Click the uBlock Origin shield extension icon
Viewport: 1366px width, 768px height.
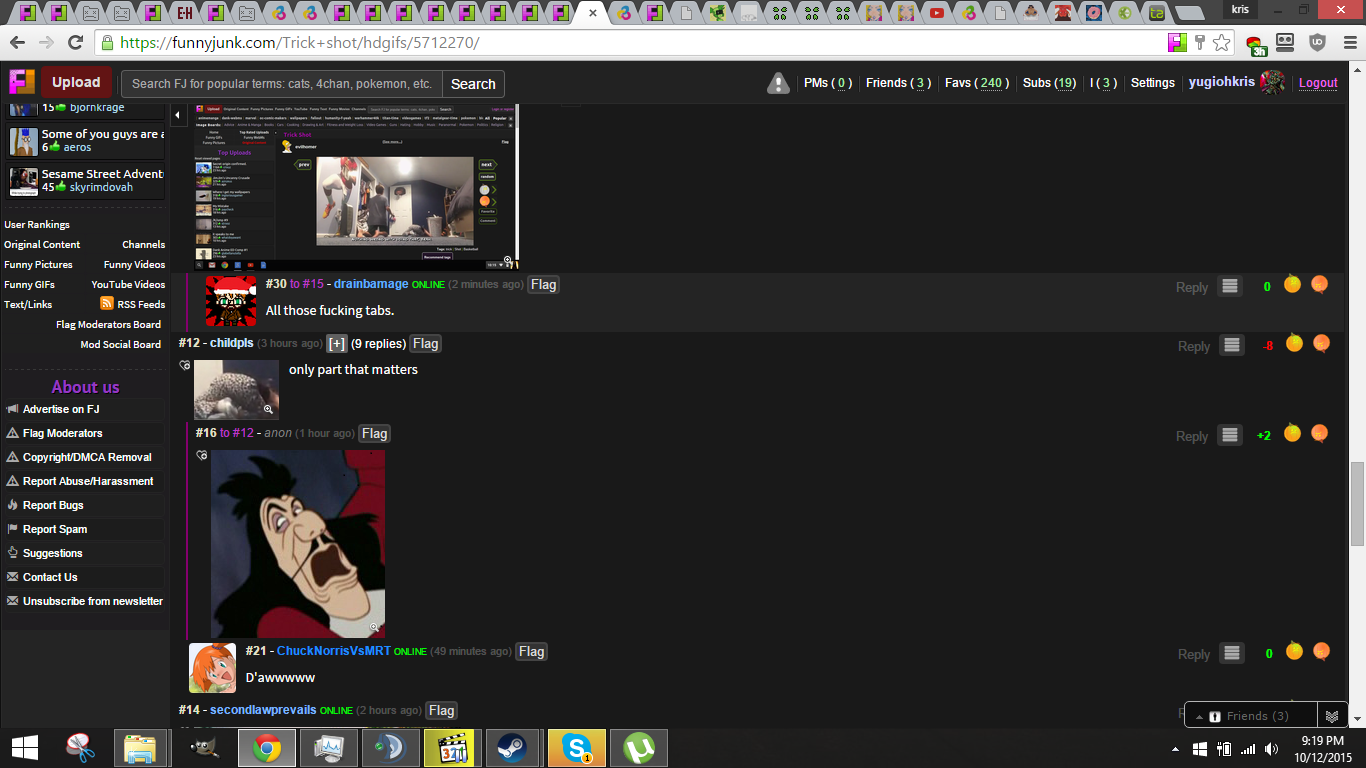(x=1317, y=42)
